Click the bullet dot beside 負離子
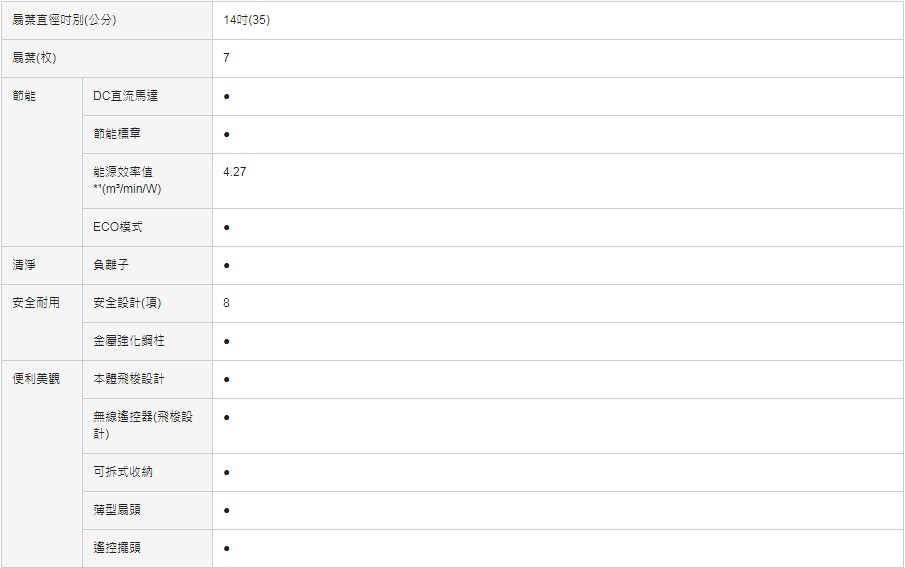The width and height of the screenshot is (905, 568). pyautogui.click(x=227, y=266)
